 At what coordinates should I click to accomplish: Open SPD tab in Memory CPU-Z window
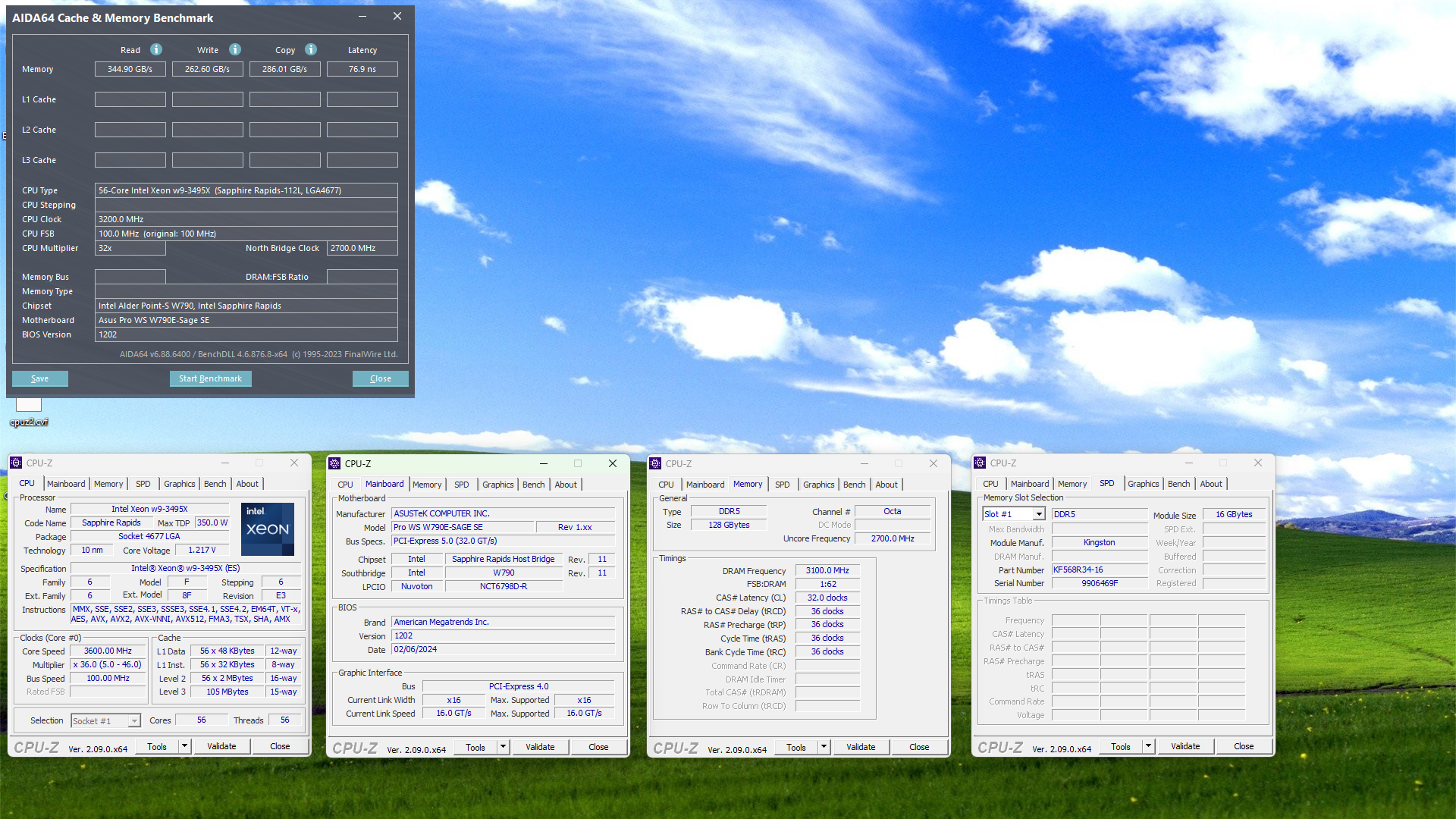click(x=783, y=485)
